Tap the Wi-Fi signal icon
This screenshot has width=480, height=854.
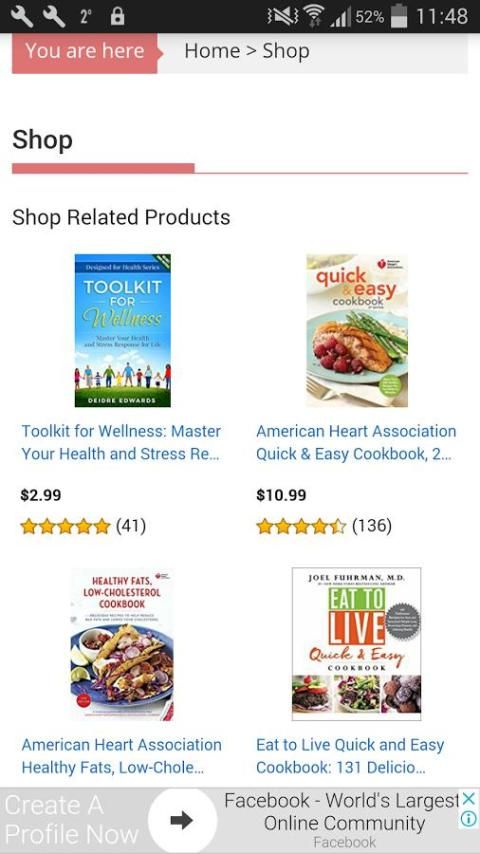click(313, 16)
